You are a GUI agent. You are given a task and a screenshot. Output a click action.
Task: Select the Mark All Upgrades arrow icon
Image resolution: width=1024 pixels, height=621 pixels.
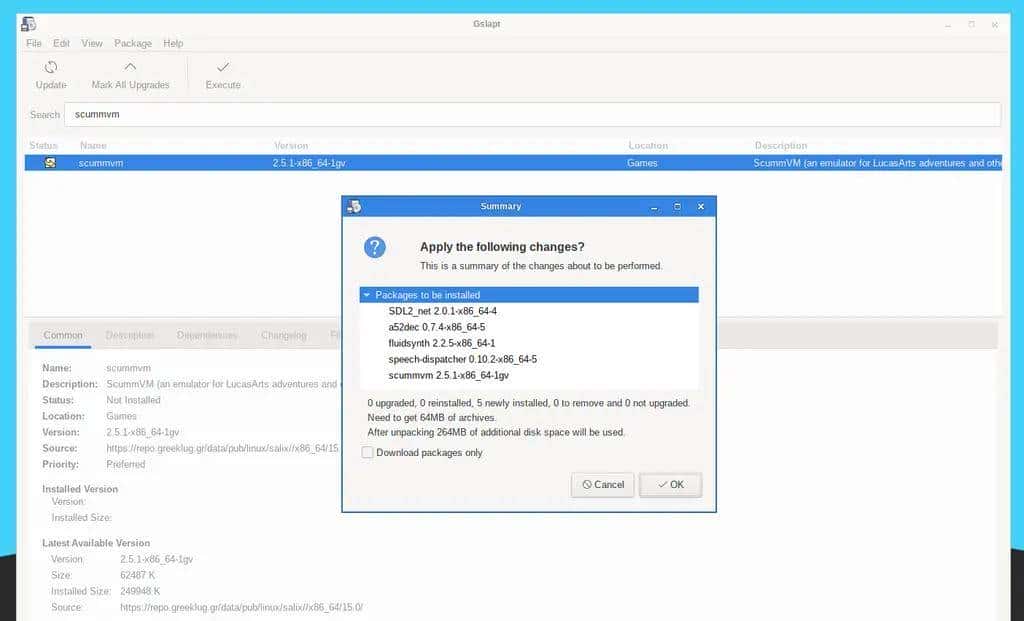[130, 66]
